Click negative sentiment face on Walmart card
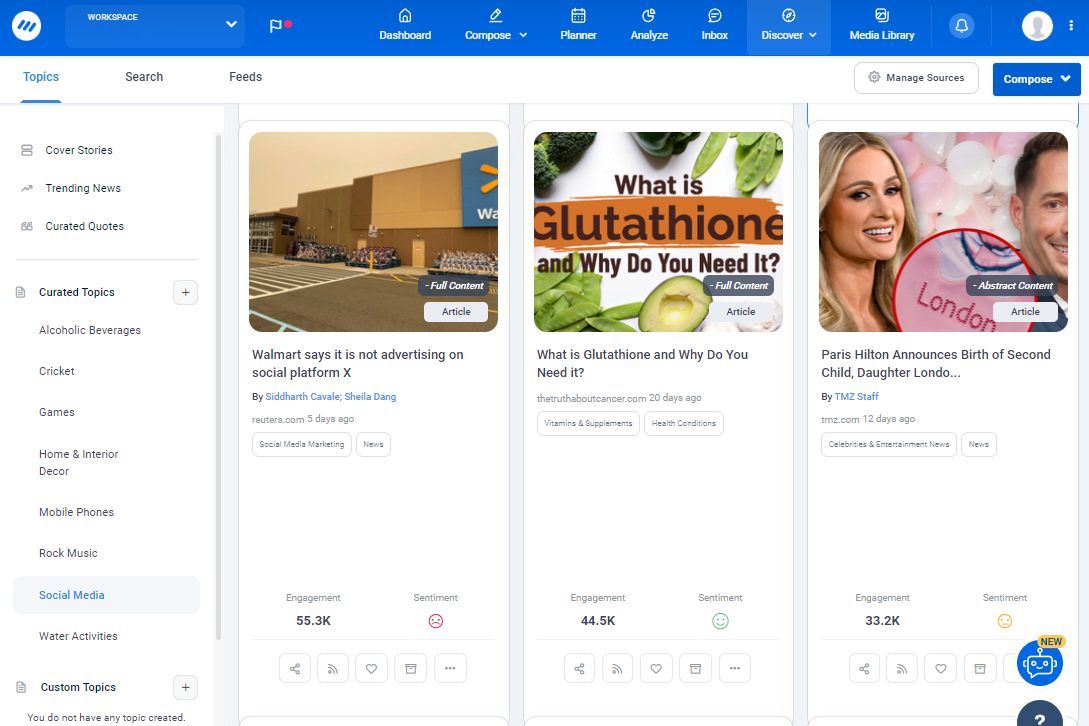 [435, 621]
